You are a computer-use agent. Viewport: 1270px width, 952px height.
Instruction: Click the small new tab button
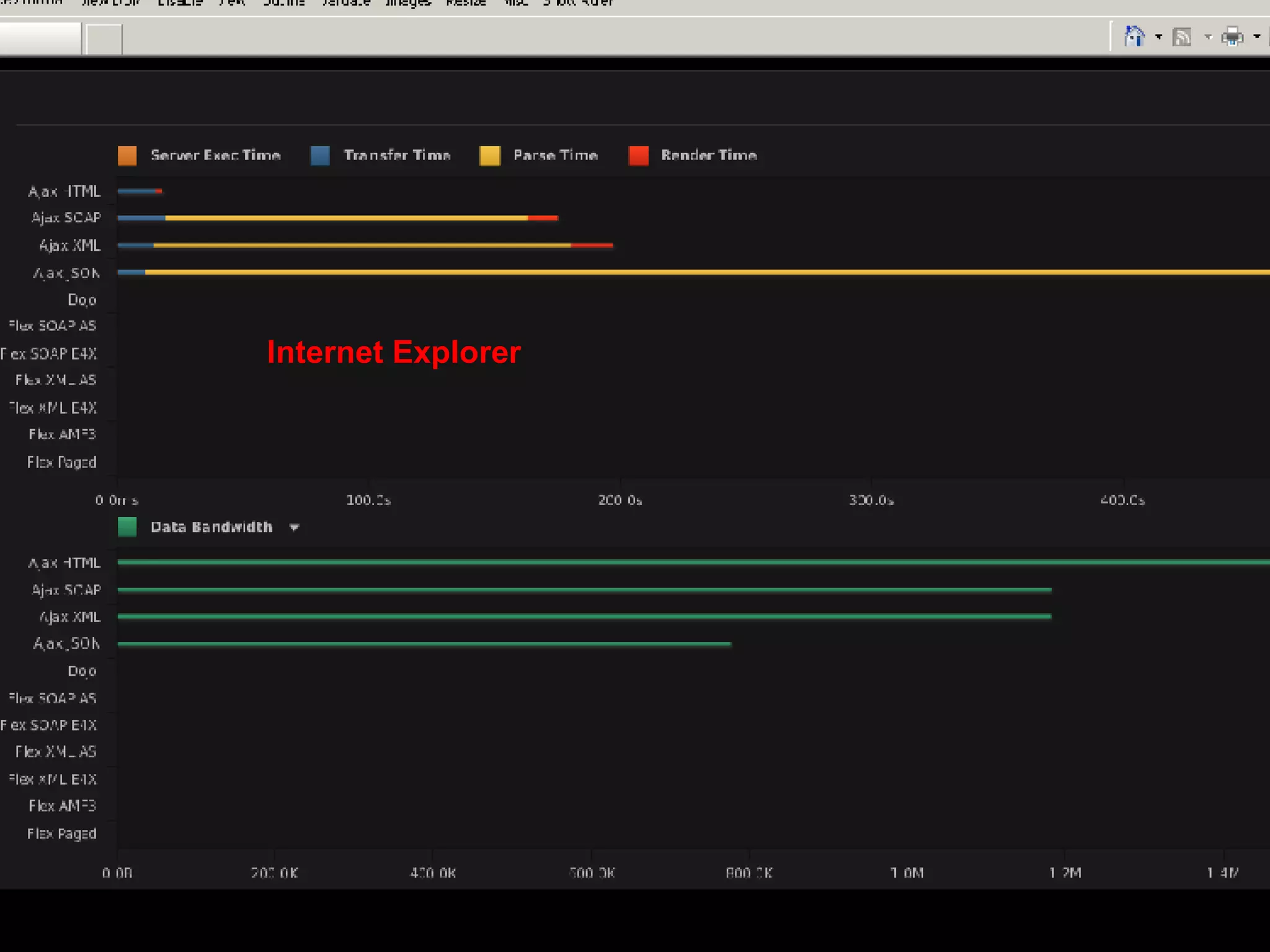pos(104,39)
